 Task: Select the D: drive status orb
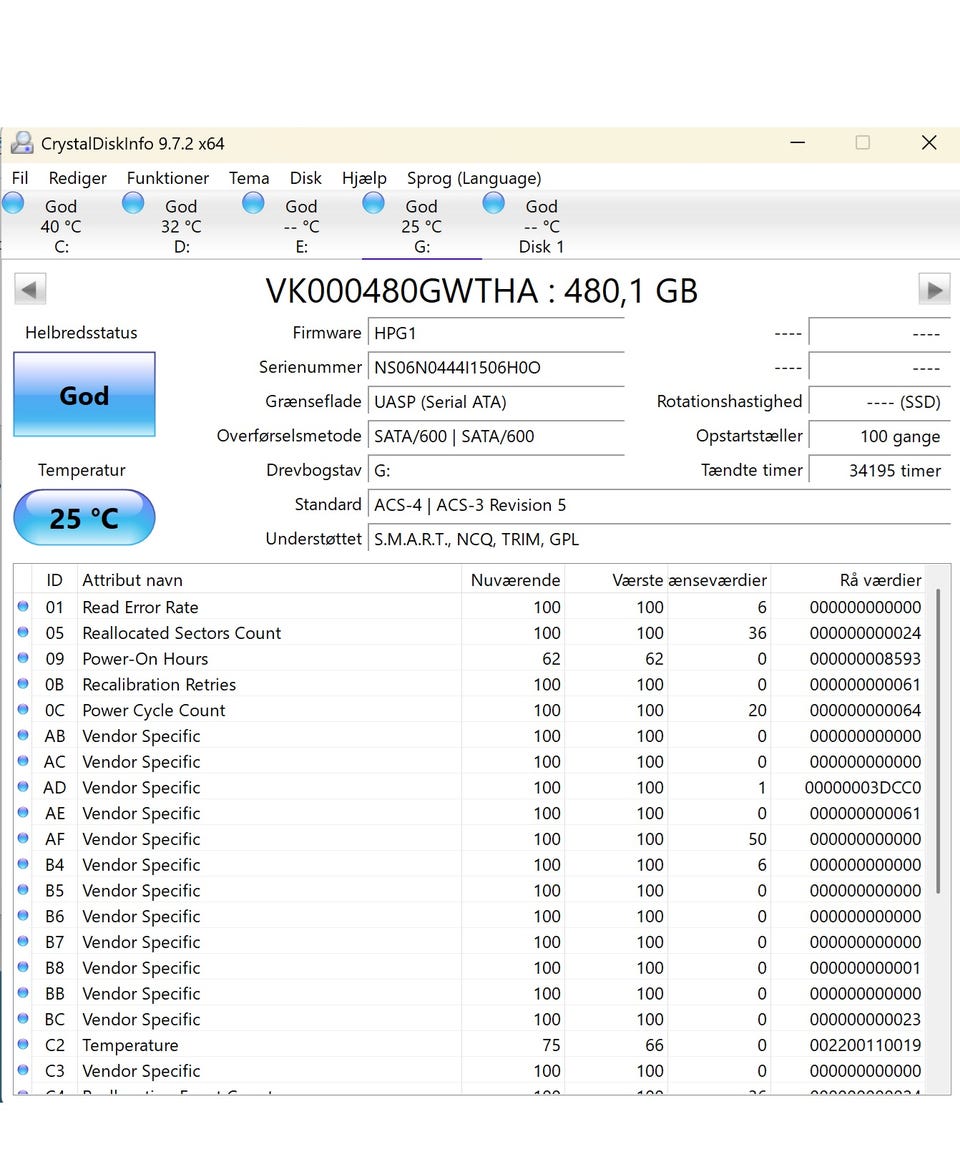tap(133, 204)
